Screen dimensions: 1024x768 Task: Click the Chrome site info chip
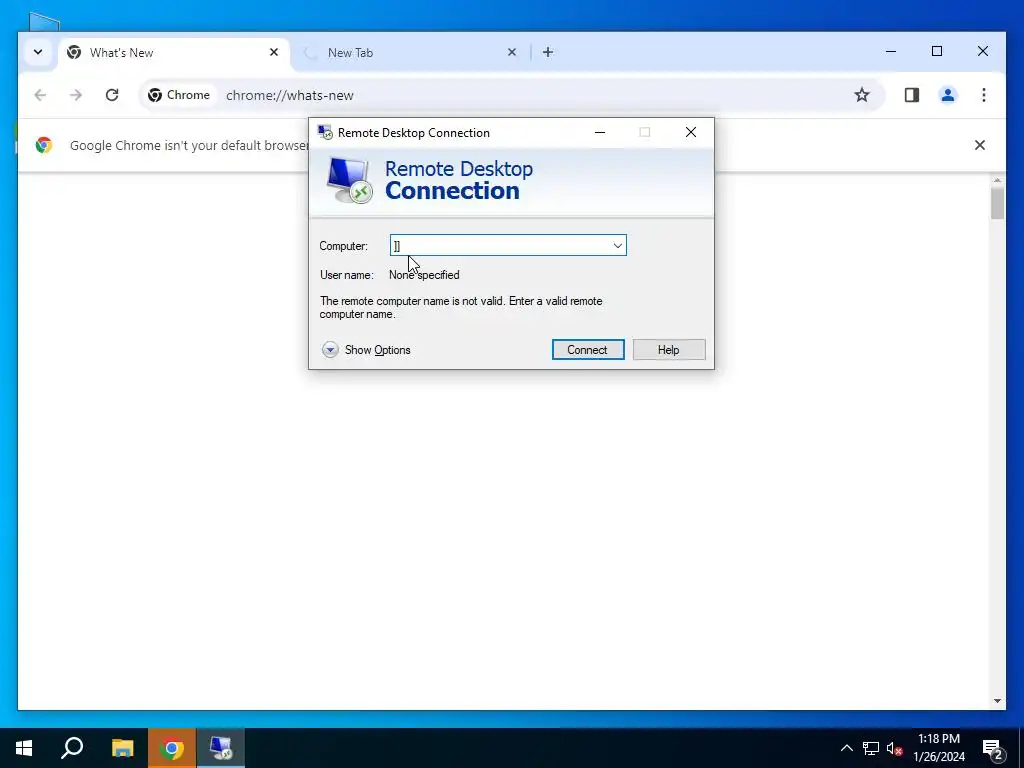pyautogui.click(x=179, y=95)
